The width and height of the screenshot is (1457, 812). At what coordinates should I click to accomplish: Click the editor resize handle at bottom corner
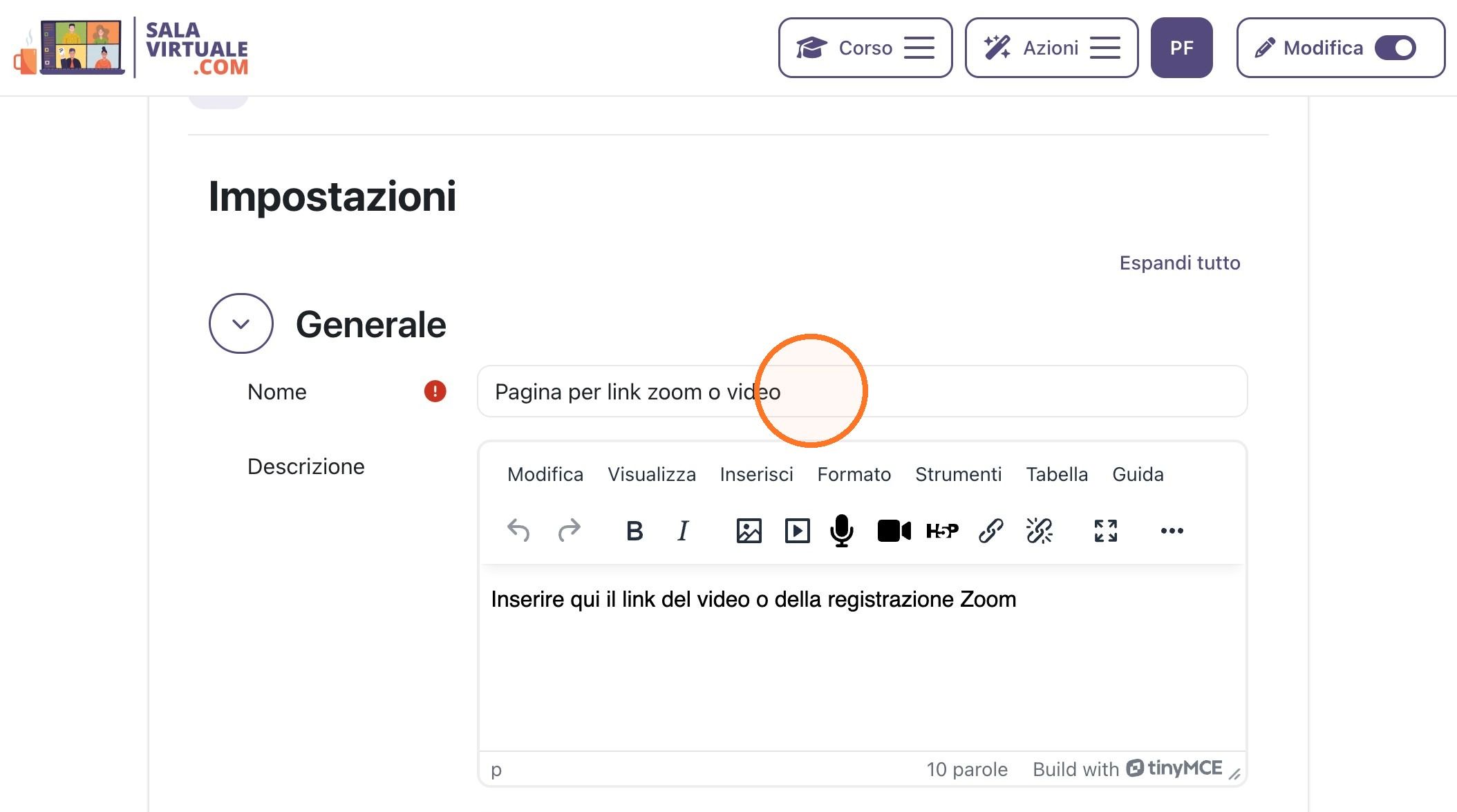1234,774
